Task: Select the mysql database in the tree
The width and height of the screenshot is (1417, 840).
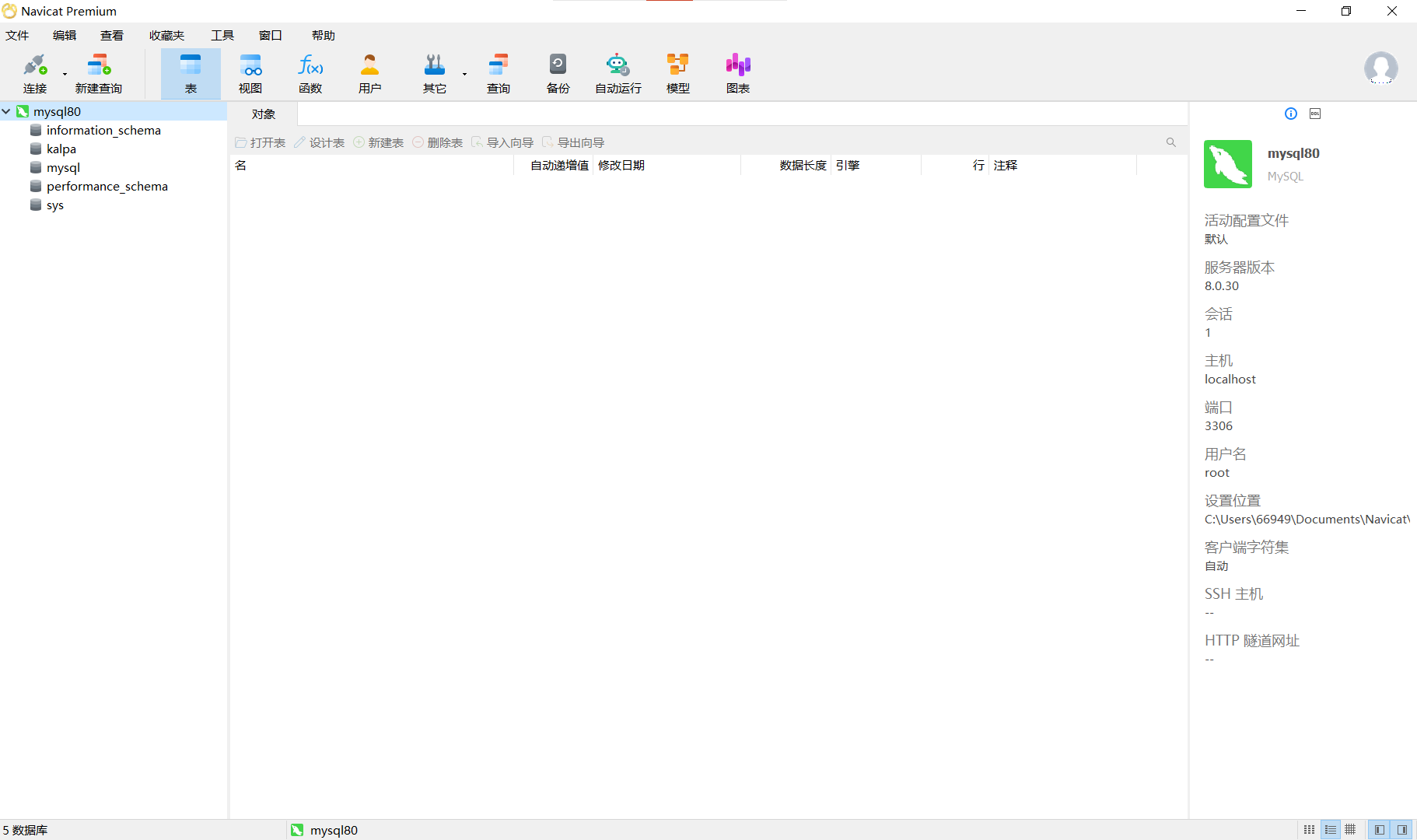Action: coord(63,167)
